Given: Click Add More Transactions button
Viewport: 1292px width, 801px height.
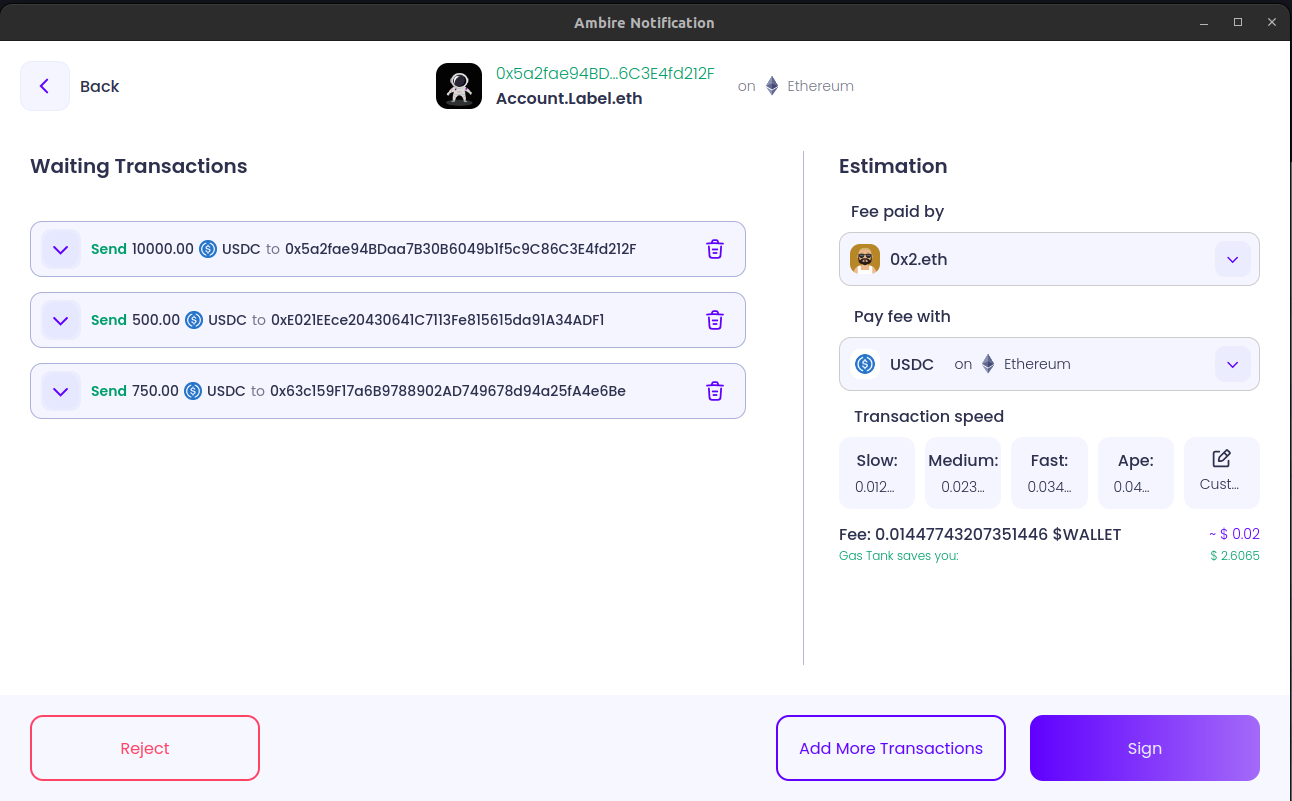Looking at the screenshot, I should tap(891, 748).
